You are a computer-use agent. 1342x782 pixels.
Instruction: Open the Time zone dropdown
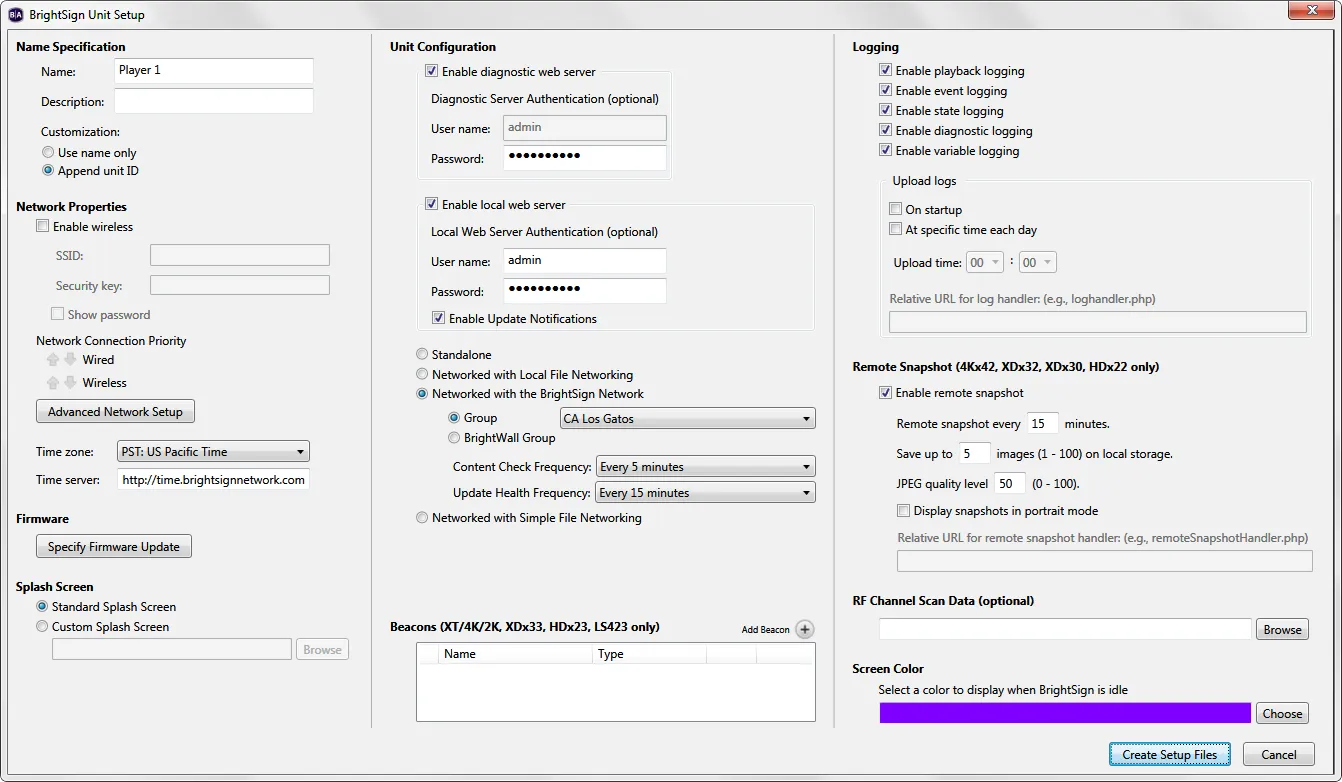(x=213, y=452)
